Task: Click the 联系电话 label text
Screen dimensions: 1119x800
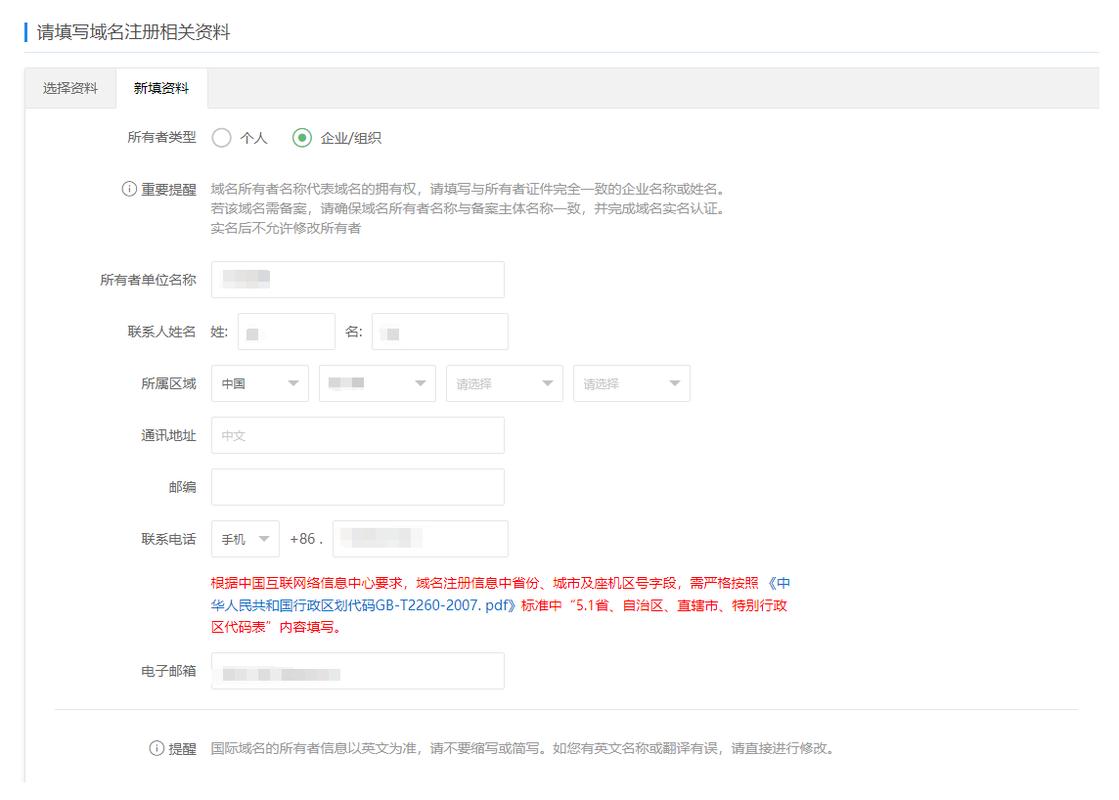Action: 168,539
